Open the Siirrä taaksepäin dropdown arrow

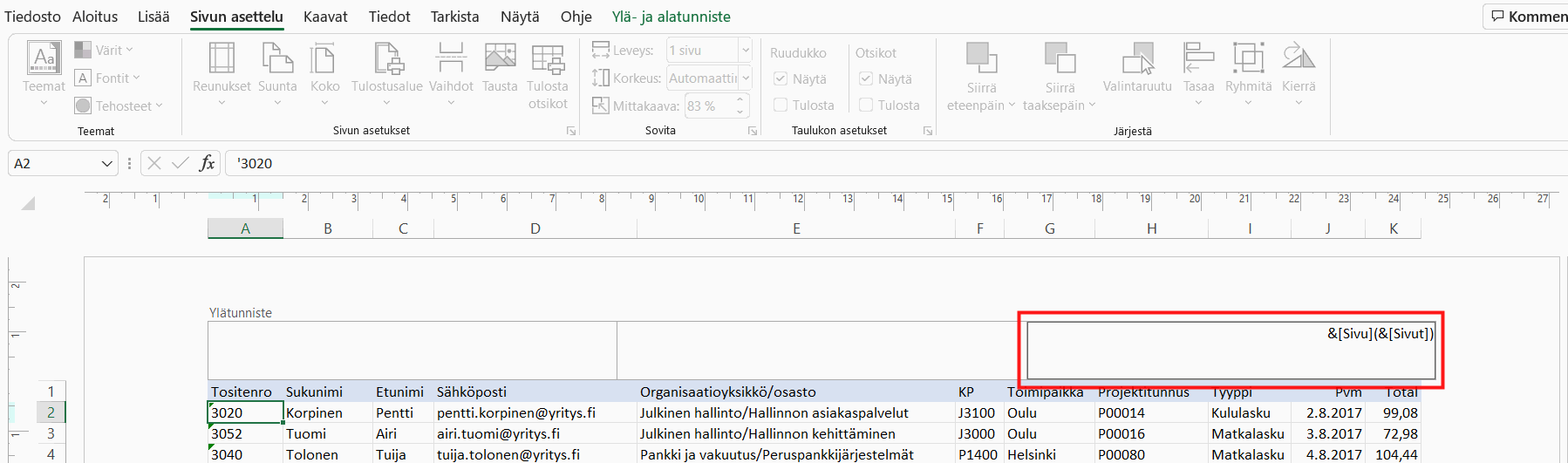click(1092, 106)
